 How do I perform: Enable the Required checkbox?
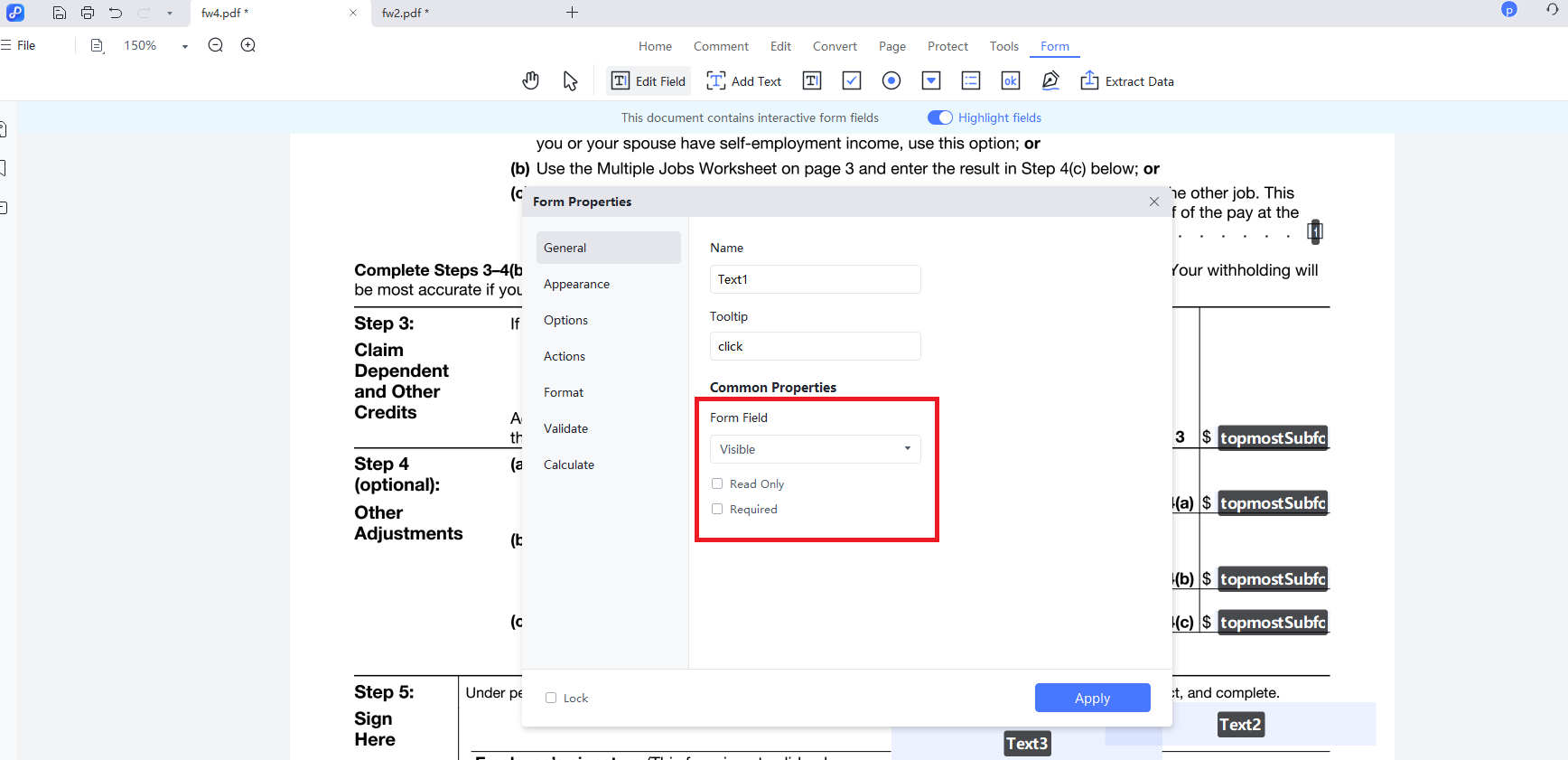pyautogui.click(x=717, y=510)
